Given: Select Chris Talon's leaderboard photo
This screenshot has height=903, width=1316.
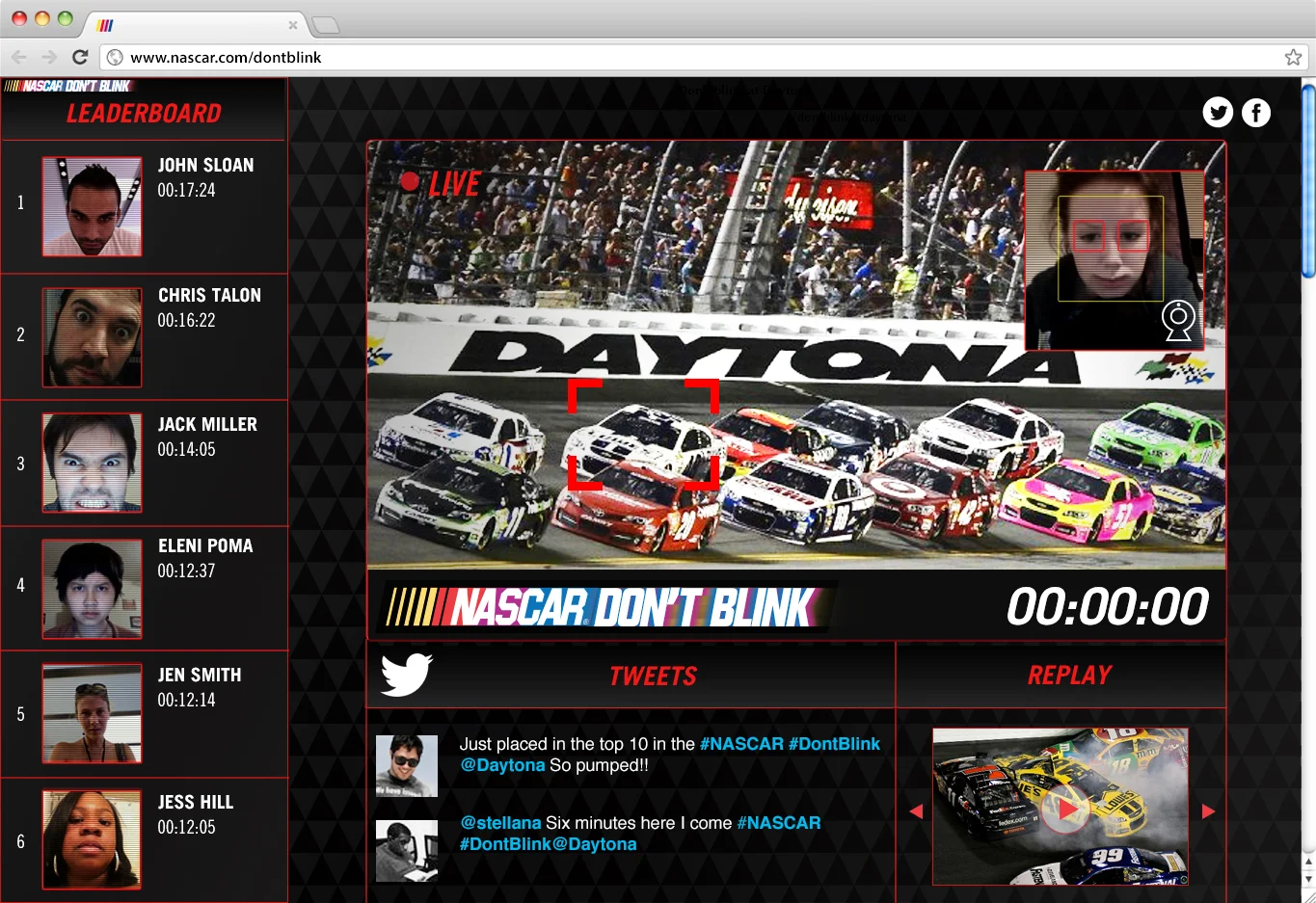Looking at the screenshot, I should click(x=92, y=337).
